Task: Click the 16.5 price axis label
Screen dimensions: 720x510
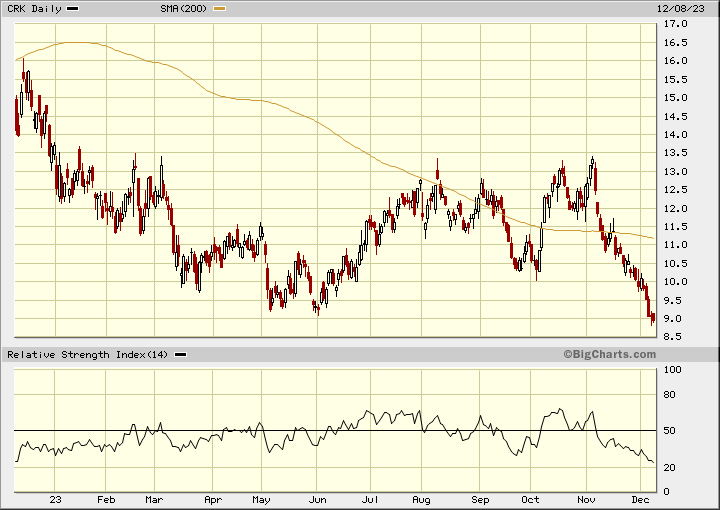Action: point(675,43)
